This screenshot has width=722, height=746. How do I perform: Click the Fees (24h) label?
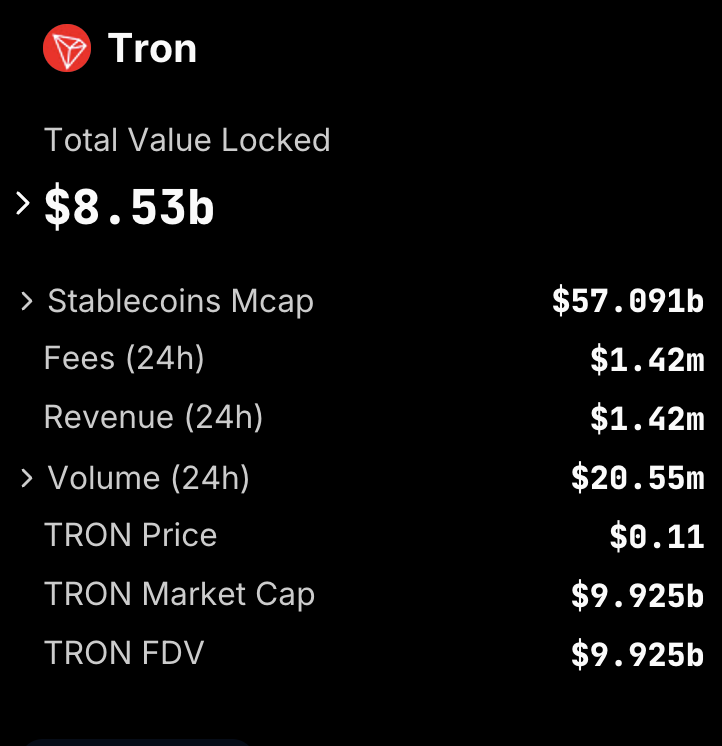[124, 358]
